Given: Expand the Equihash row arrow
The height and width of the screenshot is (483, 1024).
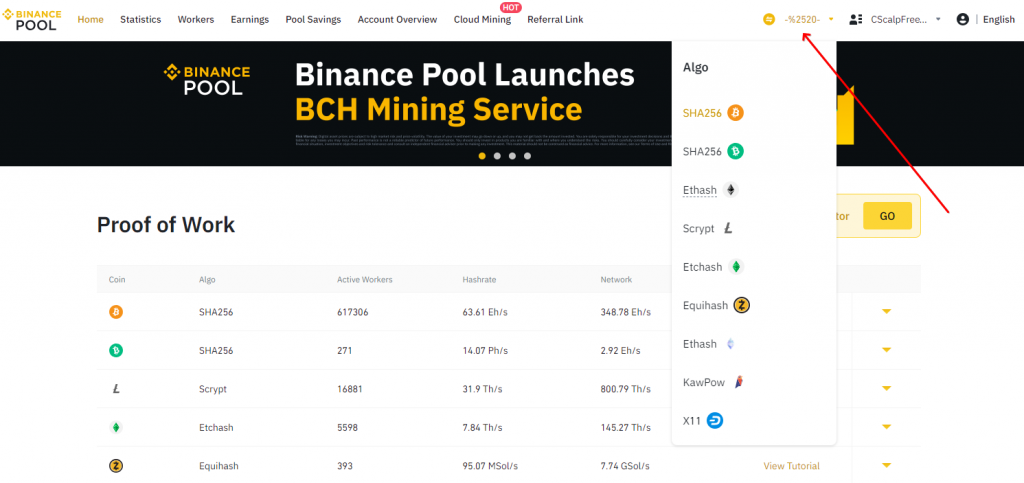Looking at the screenshot, I should coord(886,466).
